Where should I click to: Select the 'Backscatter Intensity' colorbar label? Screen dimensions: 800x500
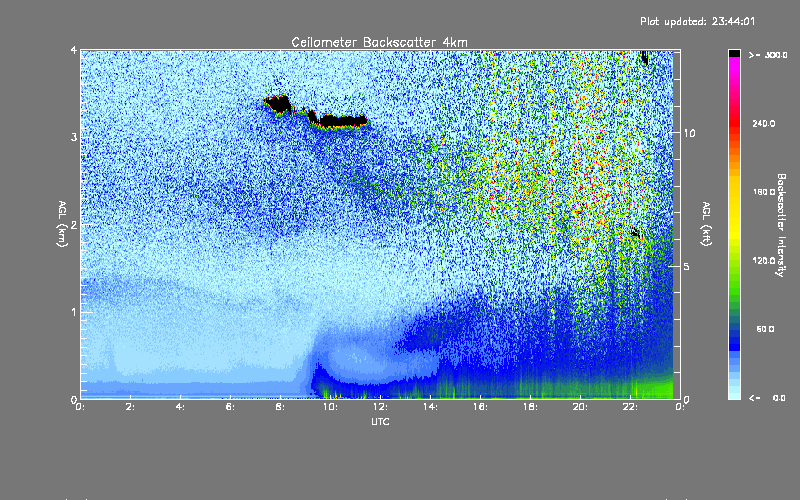[781, 225]
